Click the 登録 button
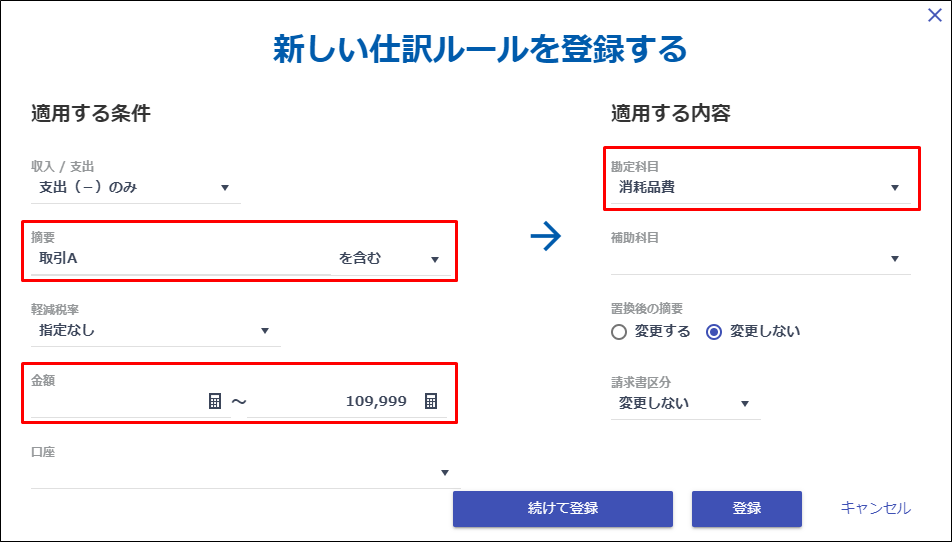The height and width of the screenshot is (542, 952). [x=747, y=509]
